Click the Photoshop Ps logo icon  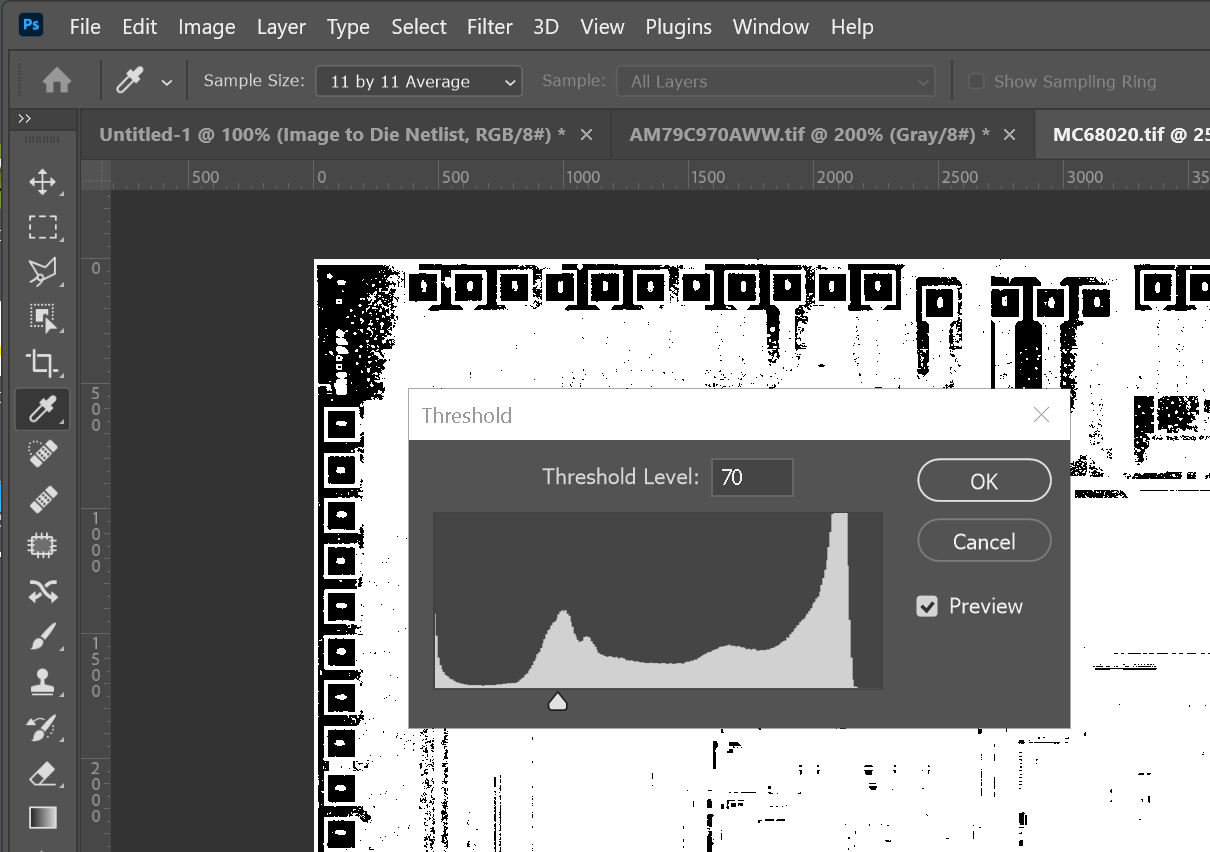(31, 25)
